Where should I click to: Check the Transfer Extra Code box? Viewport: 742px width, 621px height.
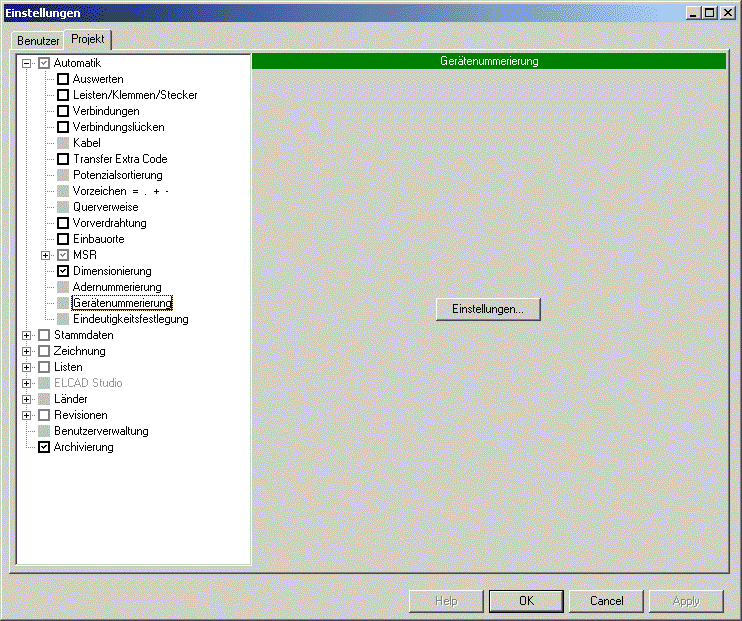point(63,159)
